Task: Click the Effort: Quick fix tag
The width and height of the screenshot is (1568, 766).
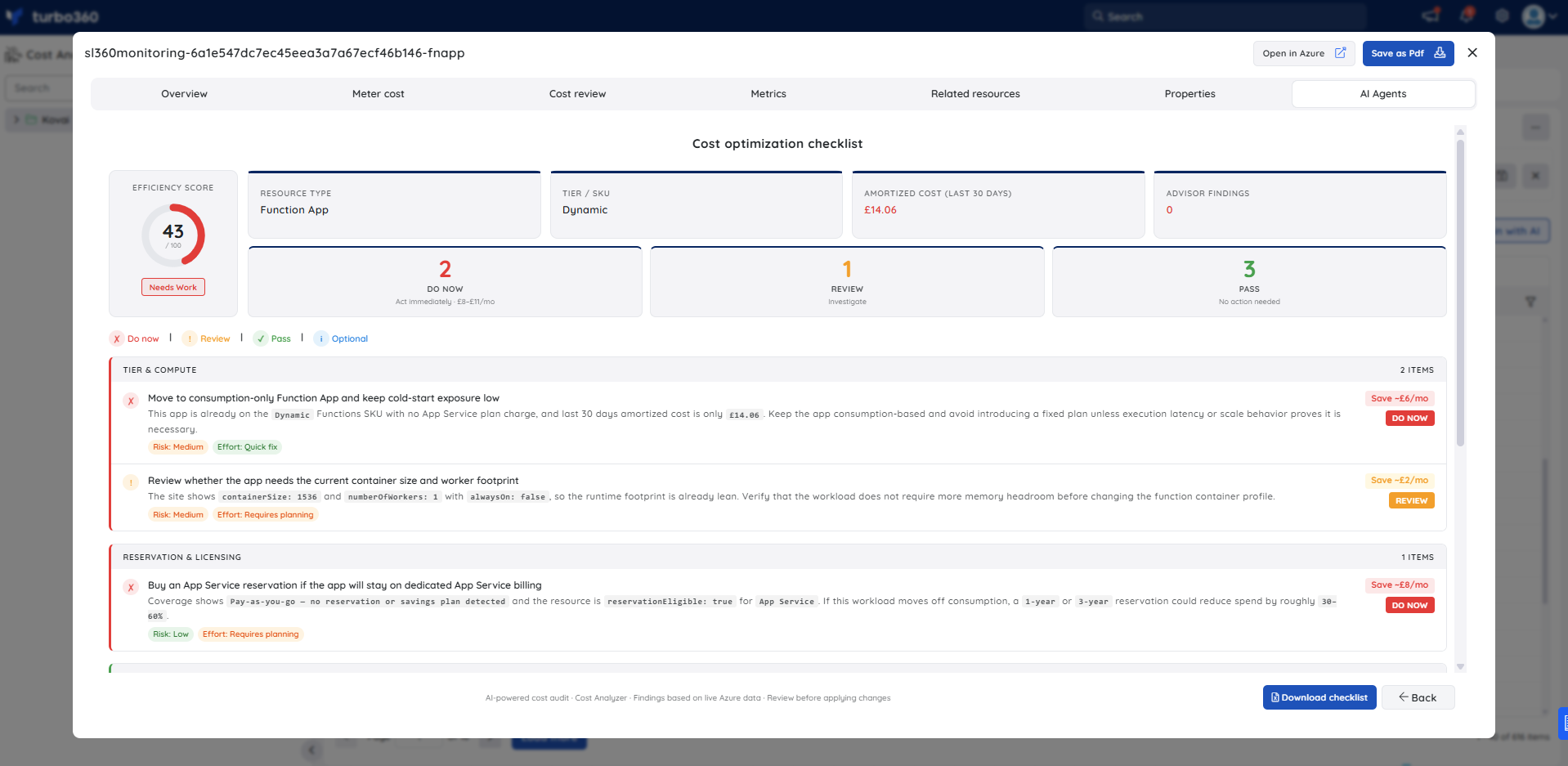Action: click(x=247, y=447)
